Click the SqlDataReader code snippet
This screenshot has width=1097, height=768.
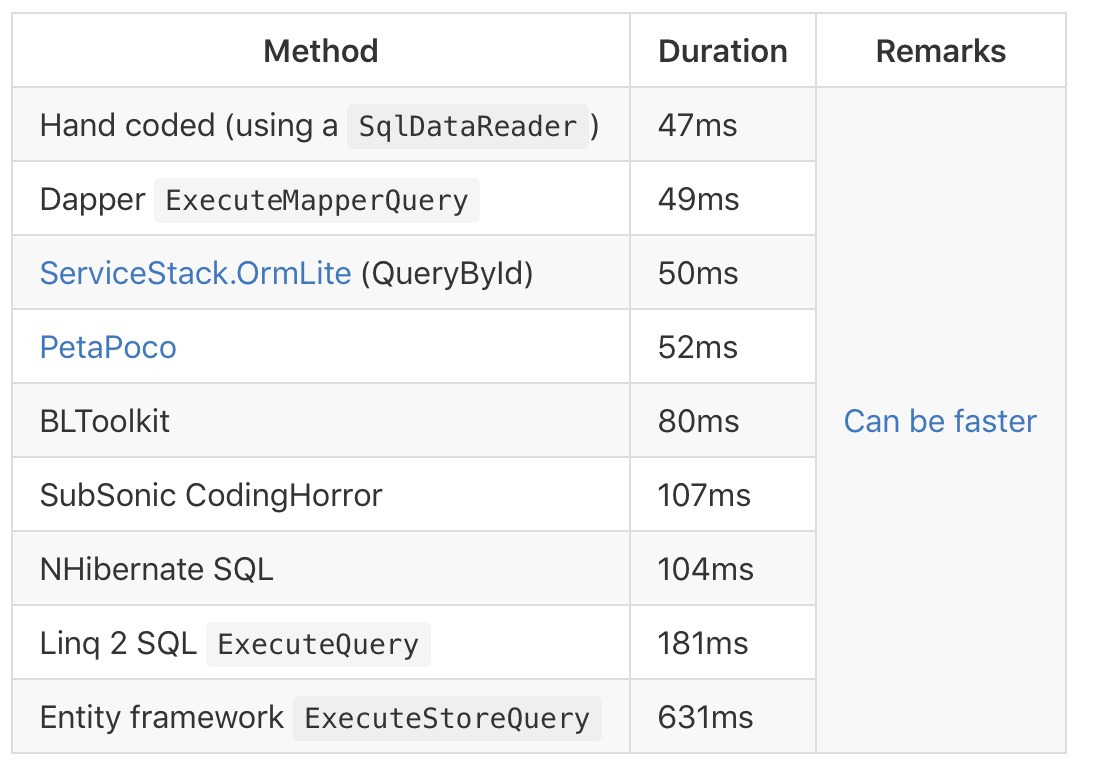[467, 126]
